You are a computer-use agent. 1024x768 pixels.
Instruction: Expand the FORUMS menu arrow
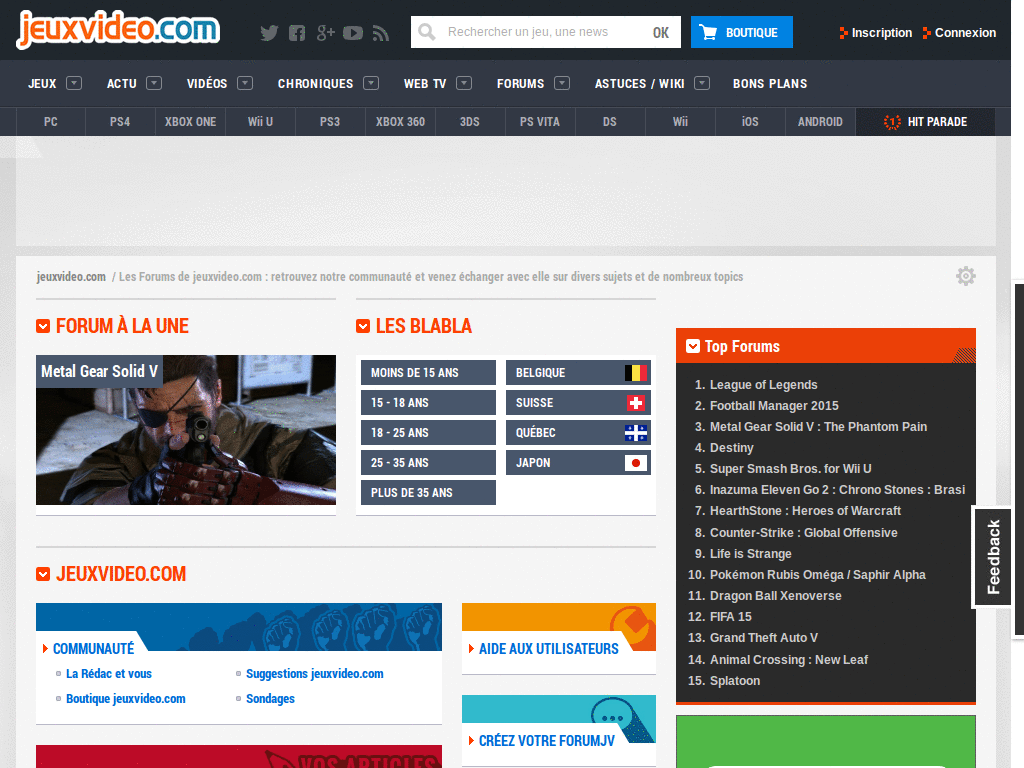562,83
